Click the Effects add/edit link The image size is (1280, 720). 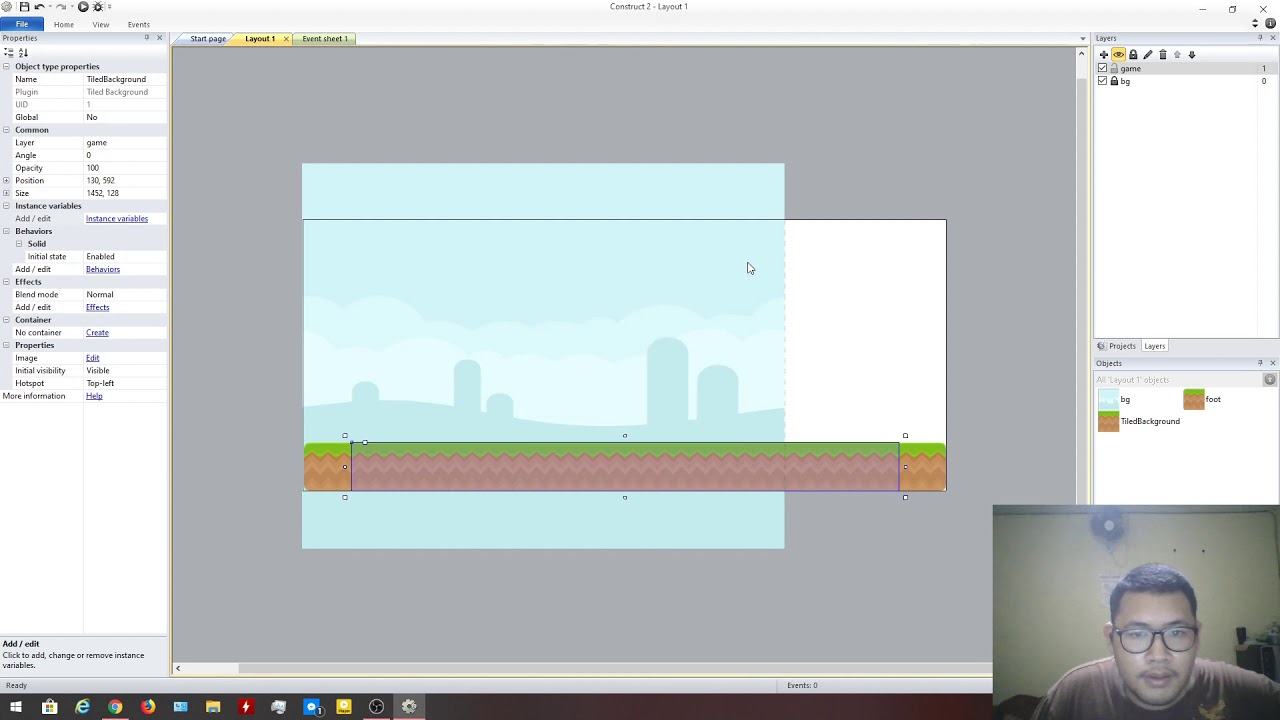pos(97,307)
